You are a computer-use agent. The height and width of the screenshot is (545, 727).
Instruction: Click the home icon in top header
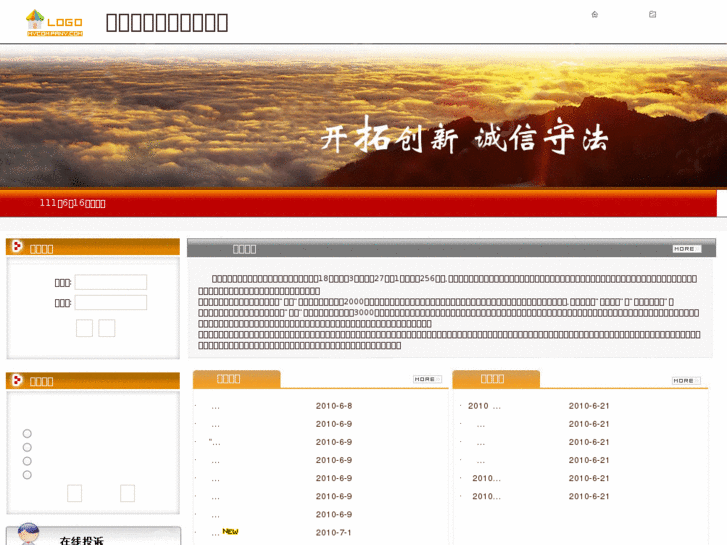(x=594, y=14)
